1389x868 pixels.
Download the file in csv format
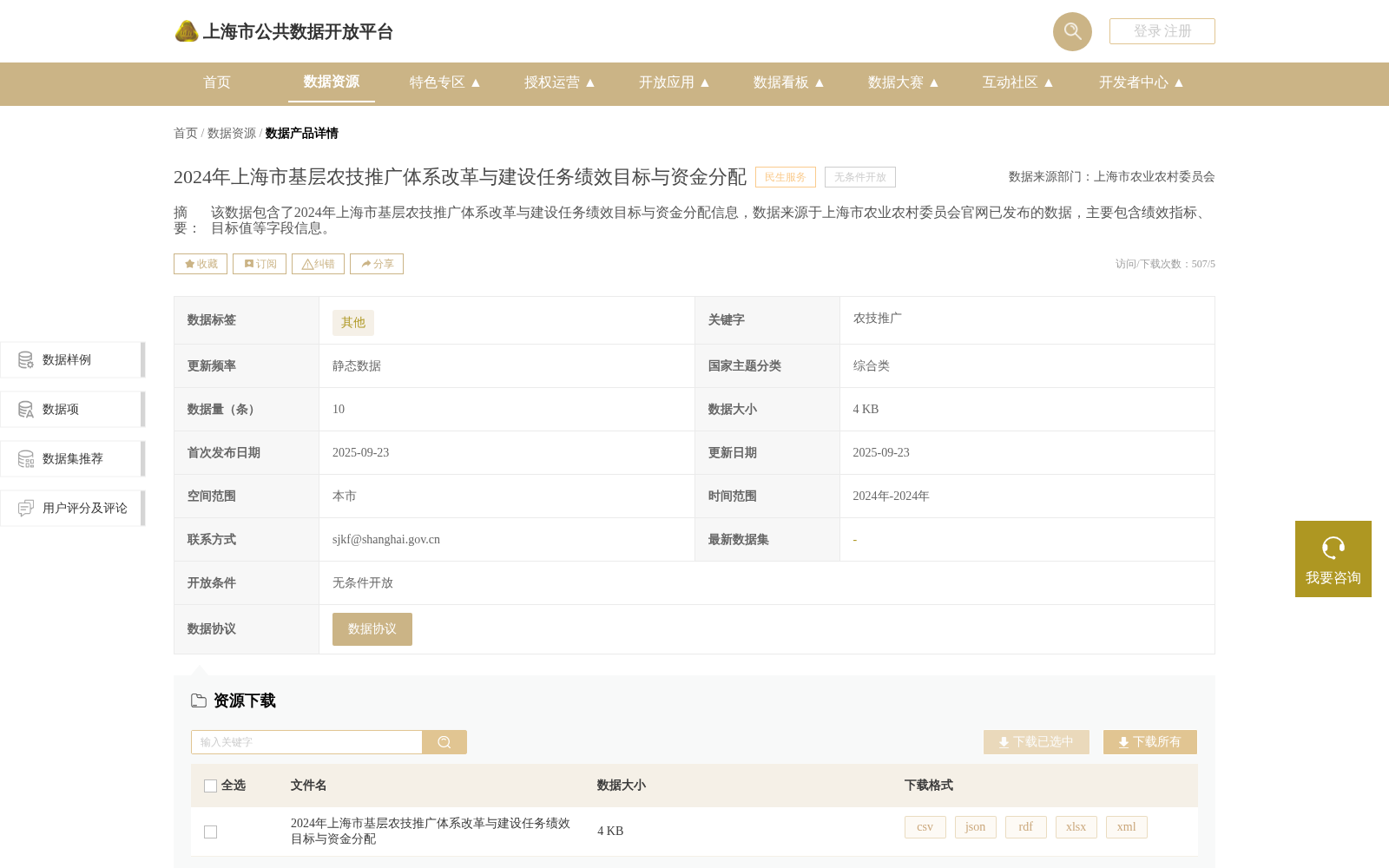tap(925, 827)
